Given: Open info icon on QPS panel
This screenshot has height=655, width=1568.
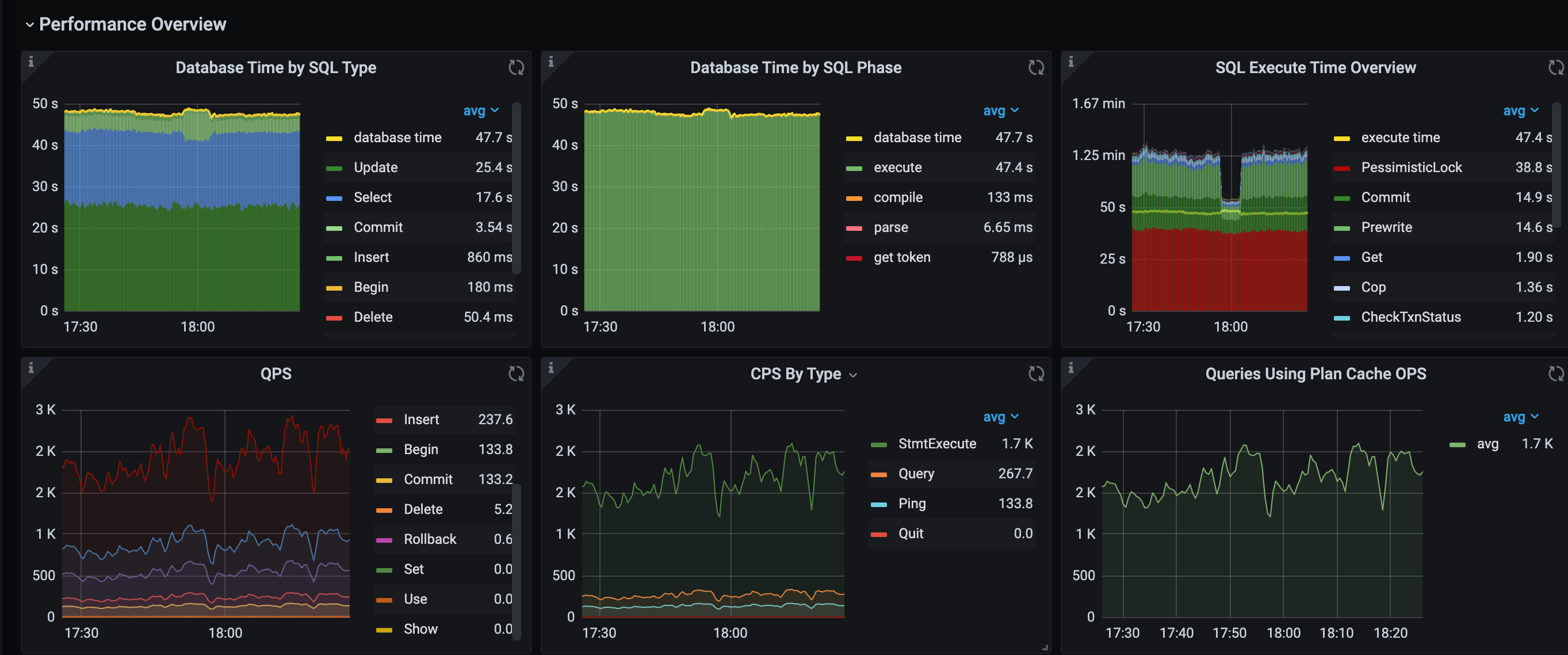Looking at the screenshot, I should (x=31, y=367).
